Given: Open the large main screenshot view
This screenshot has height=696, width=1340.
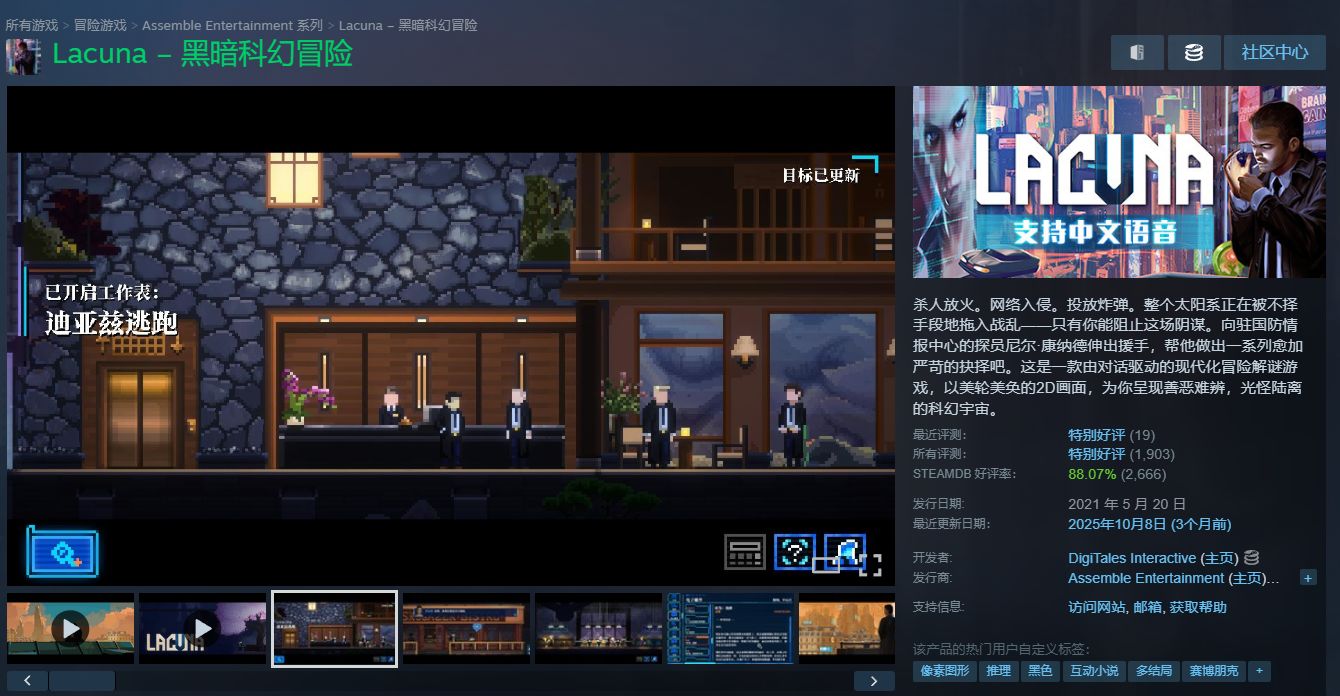Looking at the screenshot, I should pos(451,335).
